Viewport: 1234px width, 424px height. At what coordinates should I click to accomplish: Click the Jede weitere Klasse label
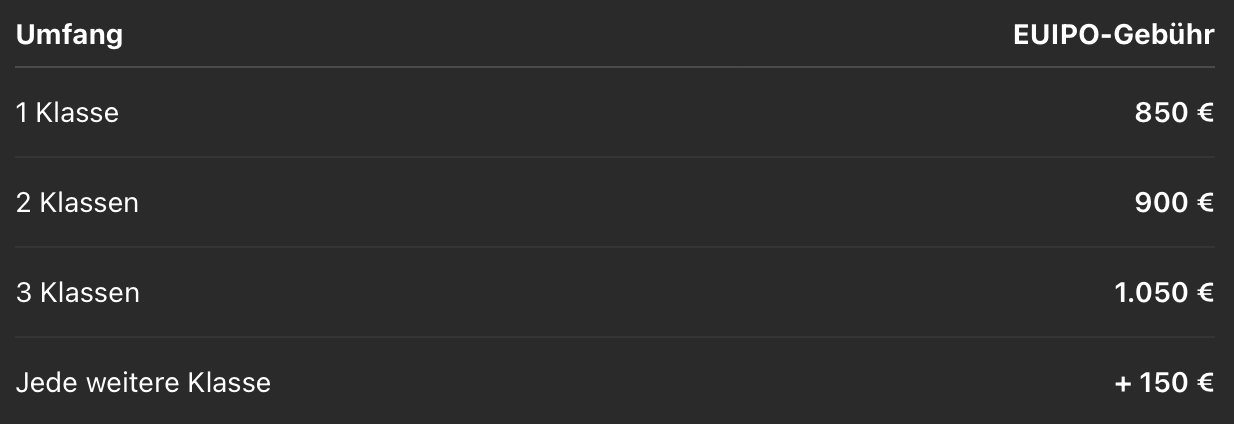coord(143,383)
